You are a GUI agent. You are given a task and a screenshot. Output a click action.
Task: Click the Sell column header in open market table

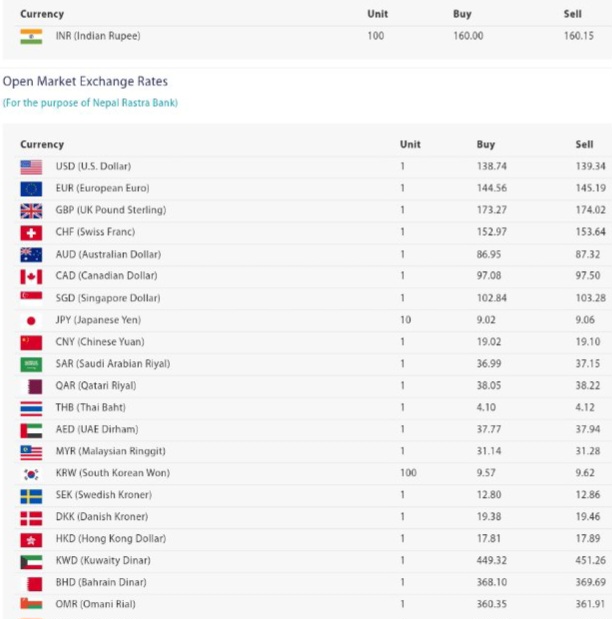point(584,145)
